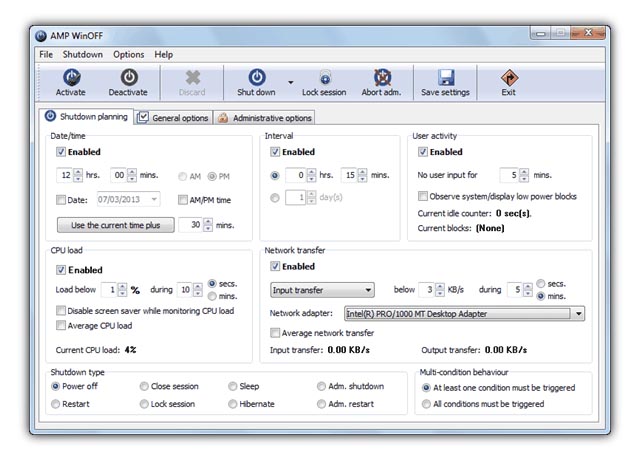Click the Shut down toolbar icon
Image resolution: width=640 pixels, height=460 pixels.
[257, 77]
